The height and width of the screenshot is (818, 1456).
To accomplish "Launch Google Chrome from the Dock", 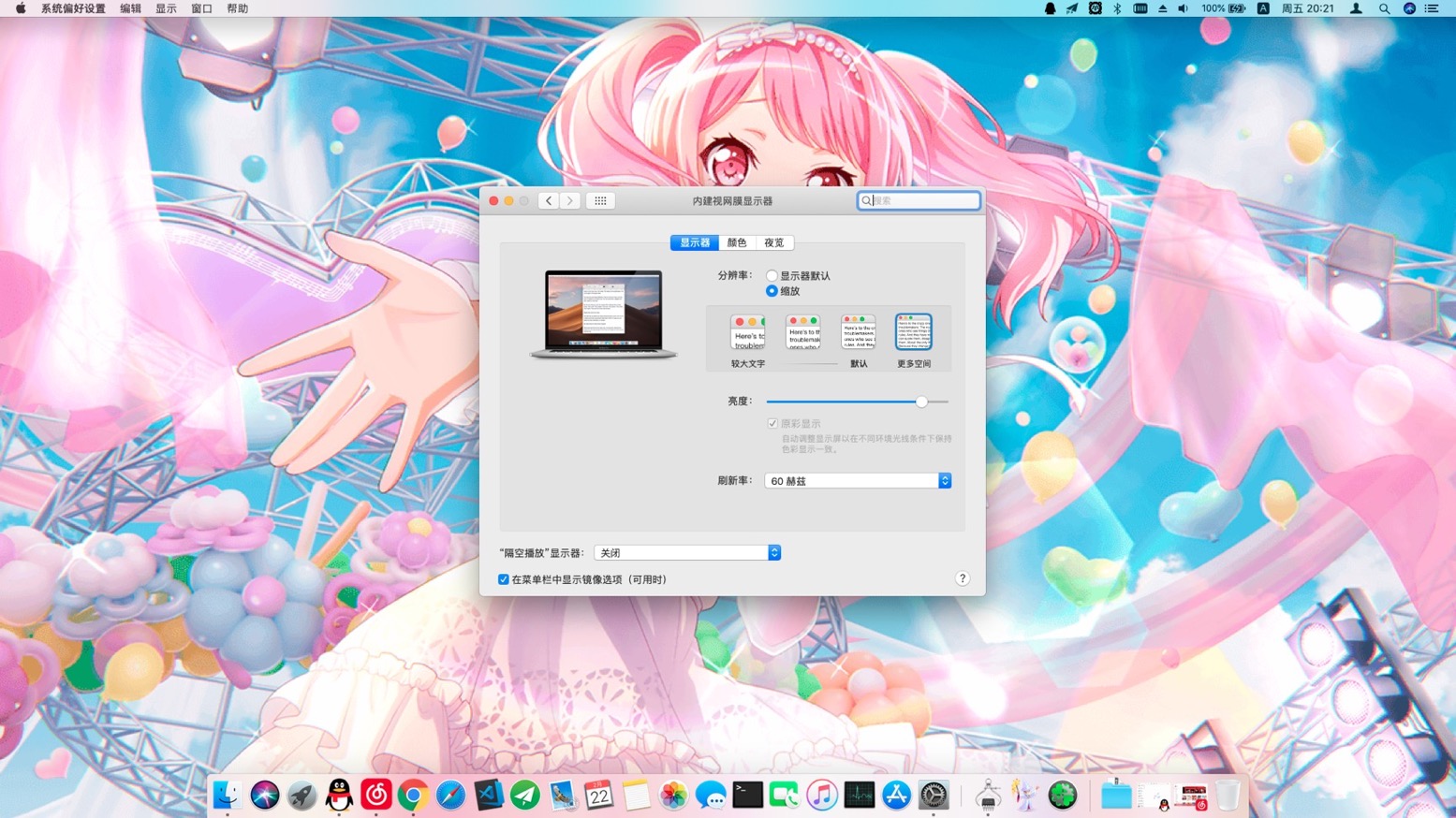I will pyautogui.click(x=413, y=796).
